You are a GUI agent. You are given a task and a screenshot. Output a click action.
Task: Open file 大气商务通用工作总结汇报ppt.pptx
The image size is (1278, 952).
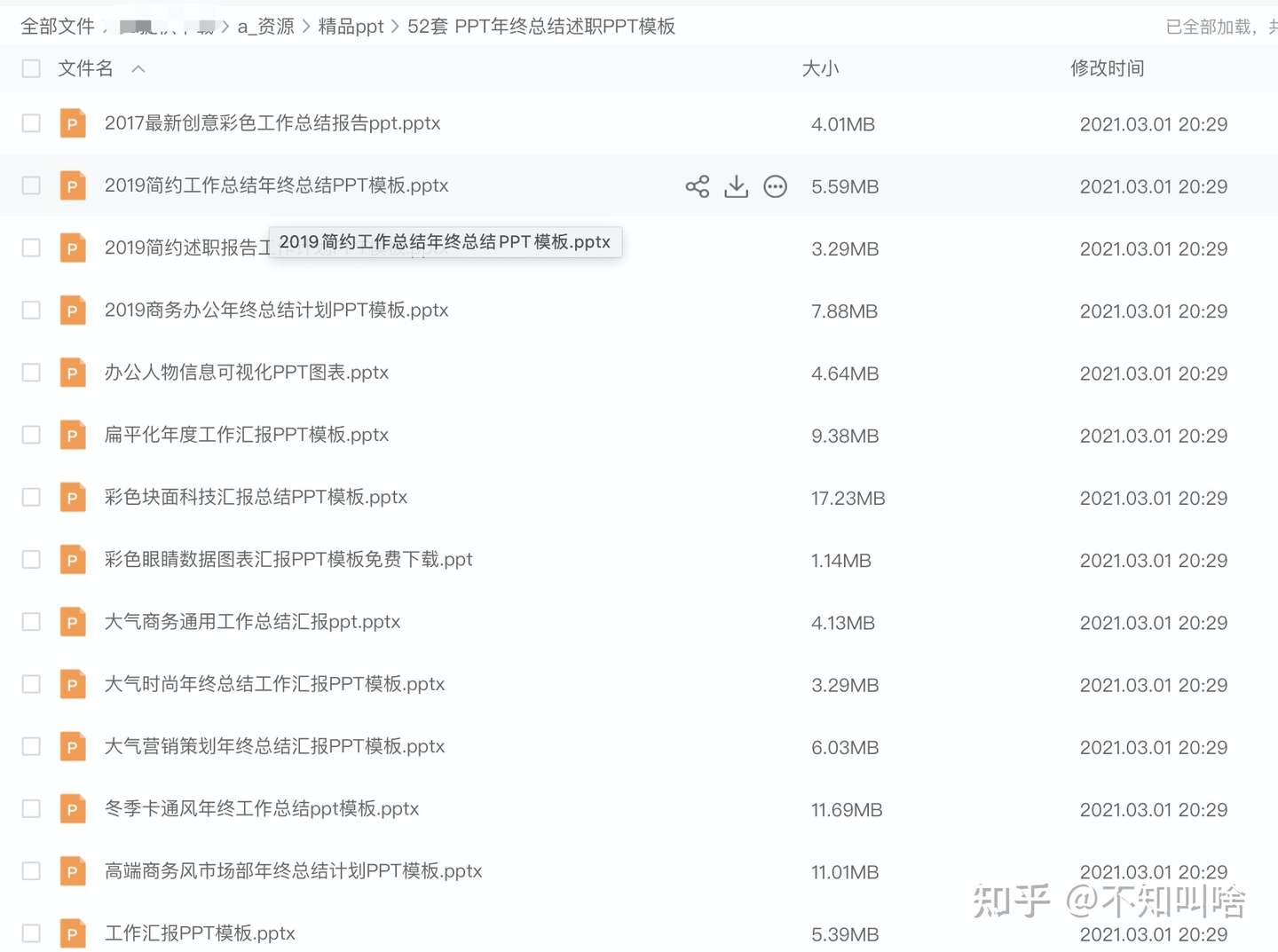(x=252, y=622)
